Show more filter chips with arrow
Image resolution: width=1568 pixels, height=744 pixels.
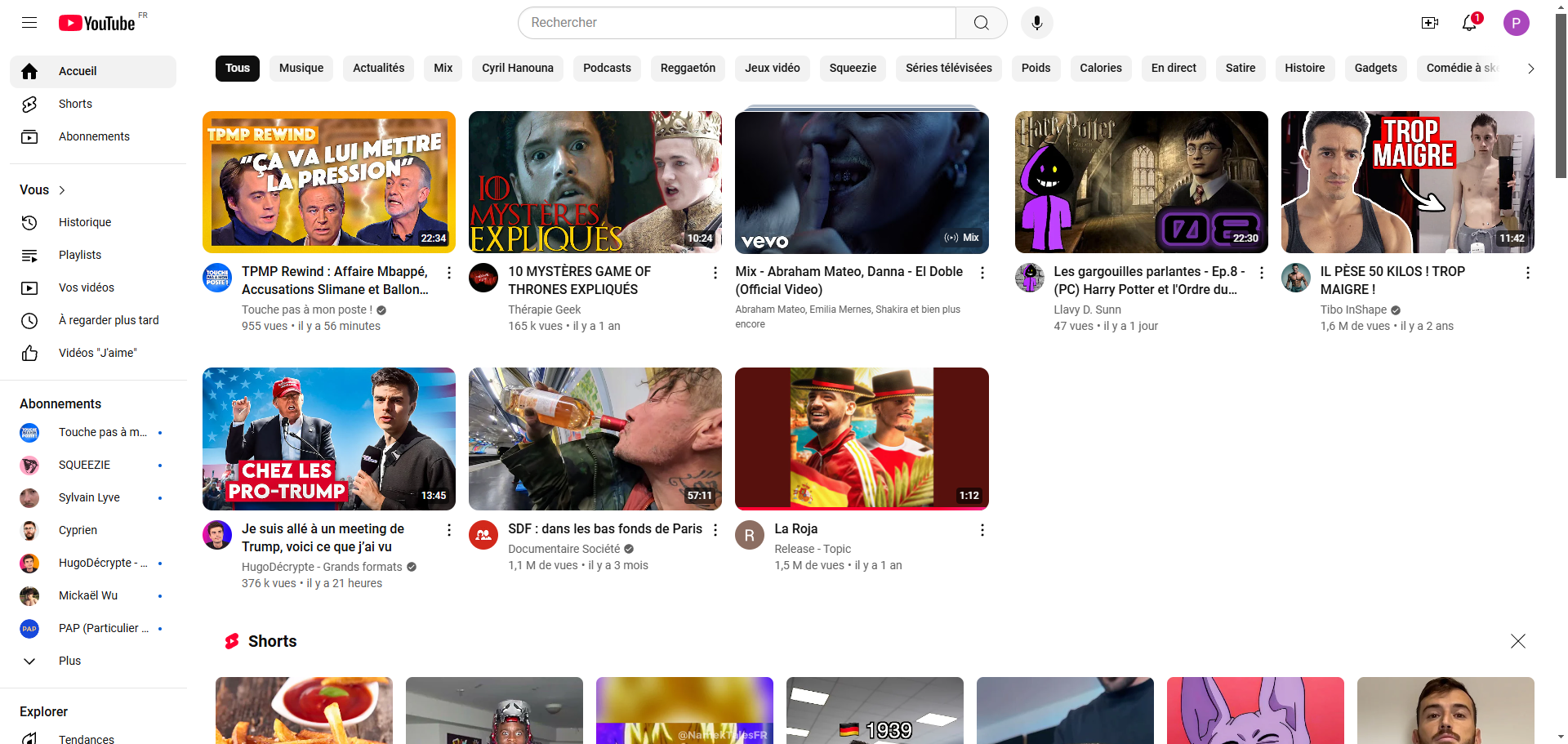coord(1531,69)
